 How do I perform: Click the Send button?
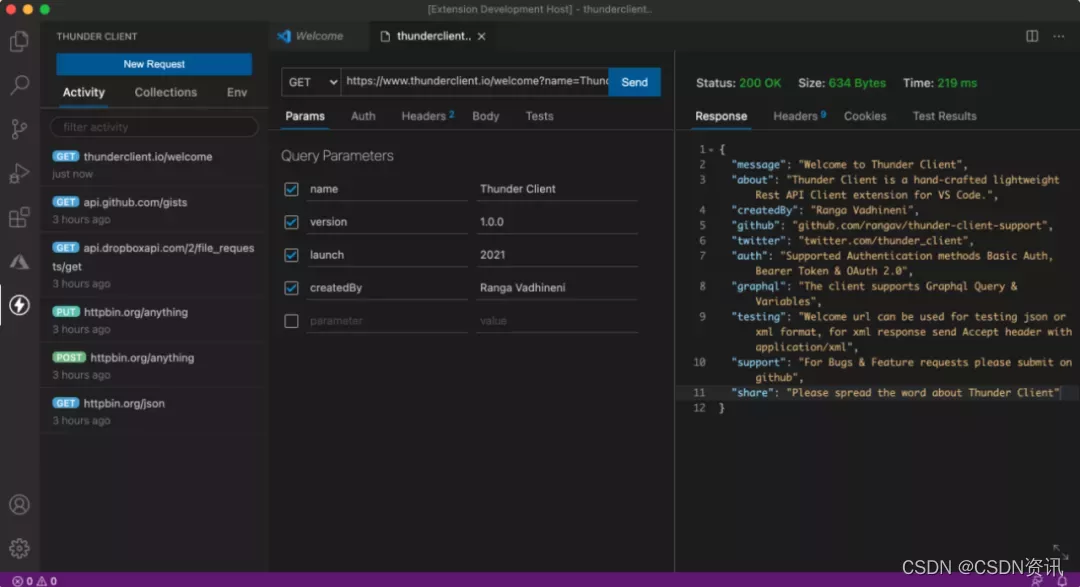coord(634,82)
